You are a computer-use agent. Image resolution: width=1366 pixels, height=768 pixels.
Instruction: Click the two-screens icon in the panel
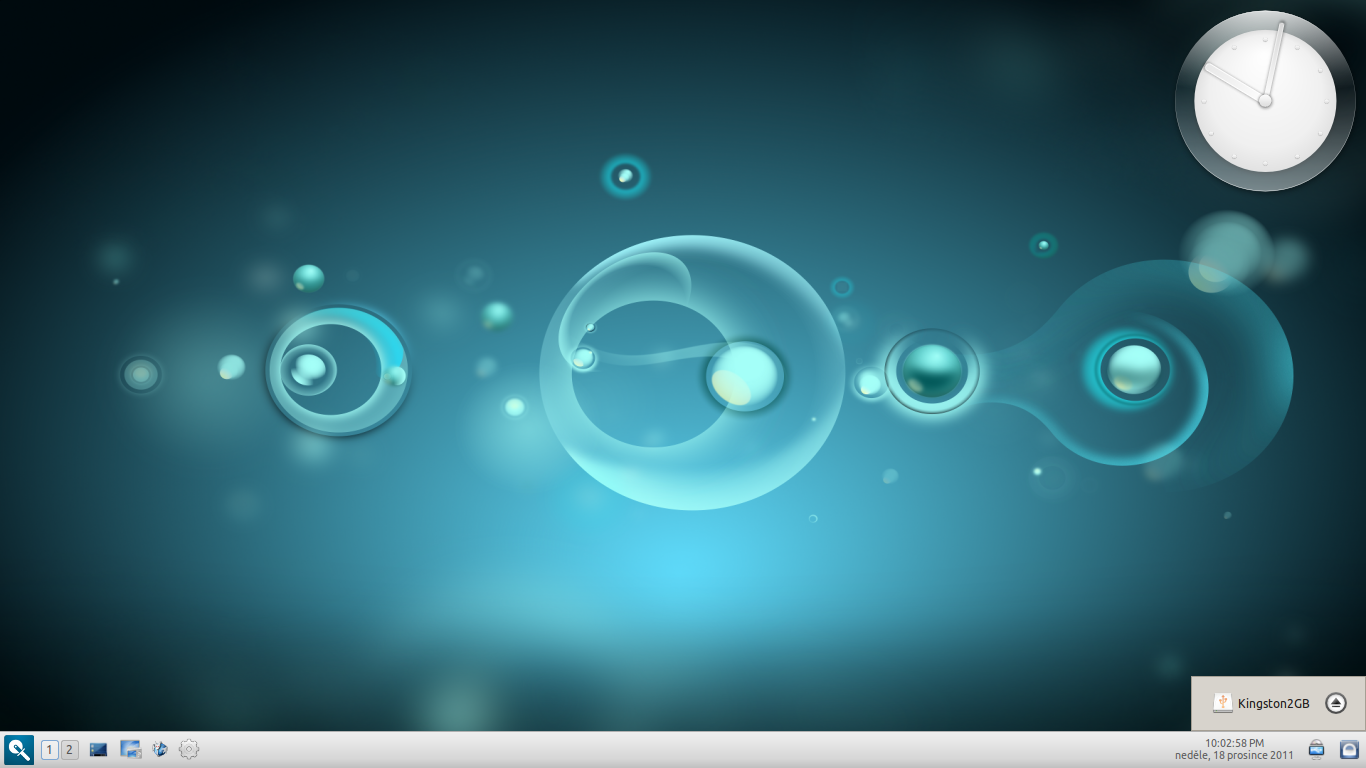click(130, 749)
